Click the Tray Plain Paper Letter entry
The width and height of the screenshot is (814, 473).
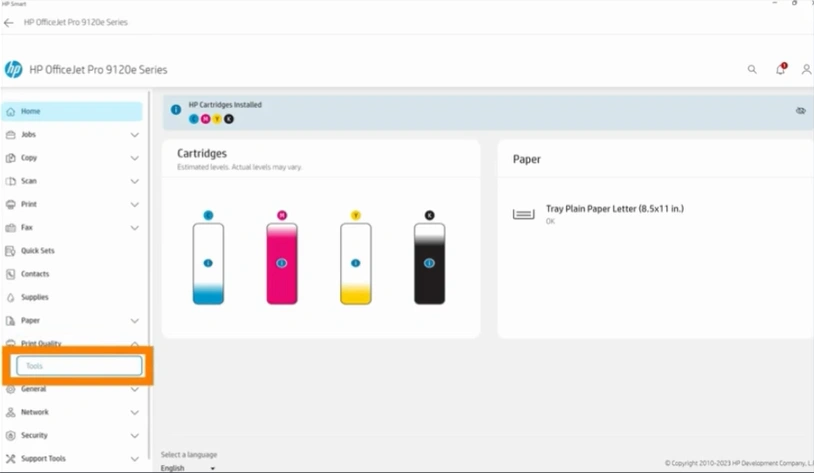614,210
